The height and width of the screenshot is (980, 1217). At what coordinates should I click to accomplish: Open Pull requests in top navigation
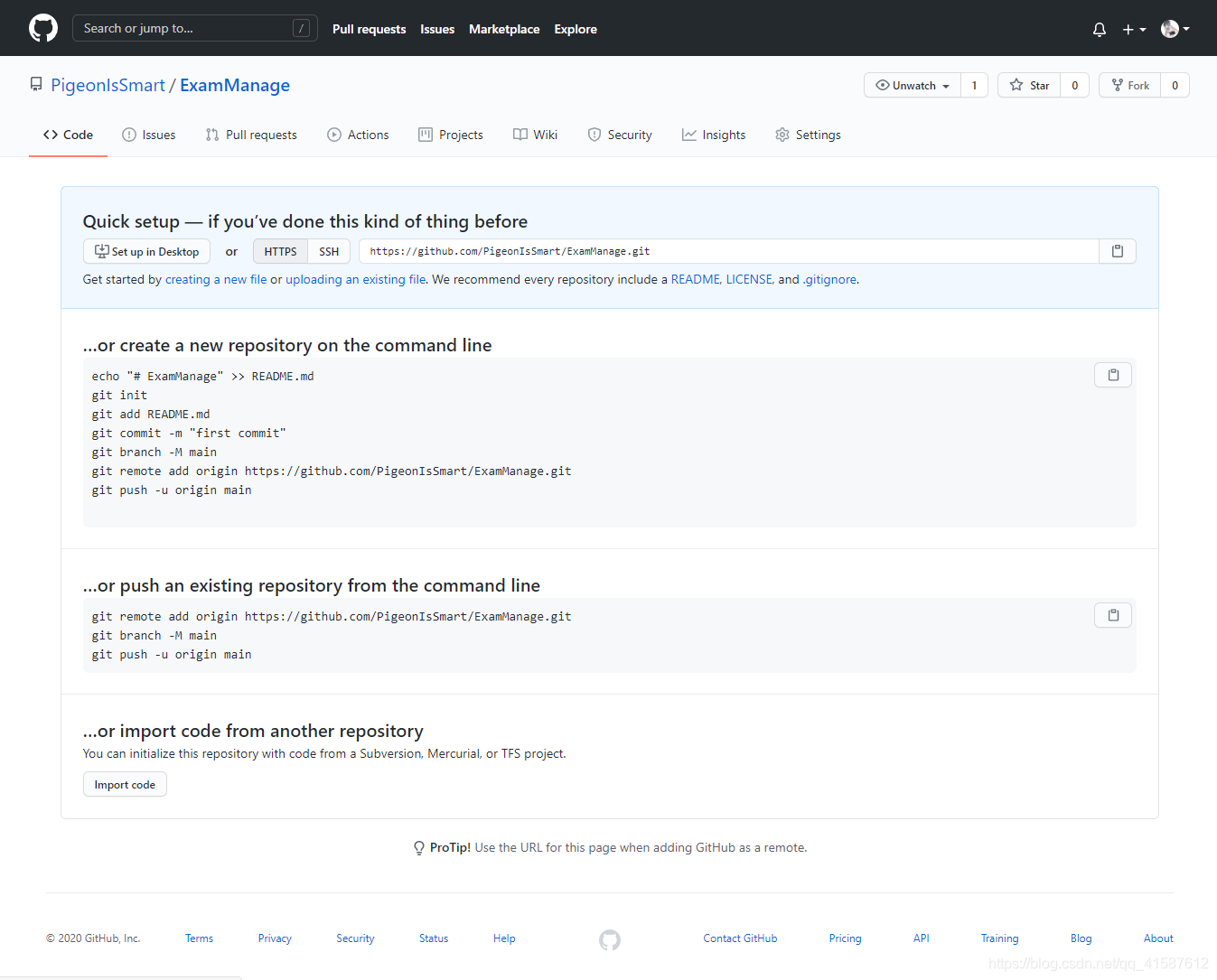[369, 29]
